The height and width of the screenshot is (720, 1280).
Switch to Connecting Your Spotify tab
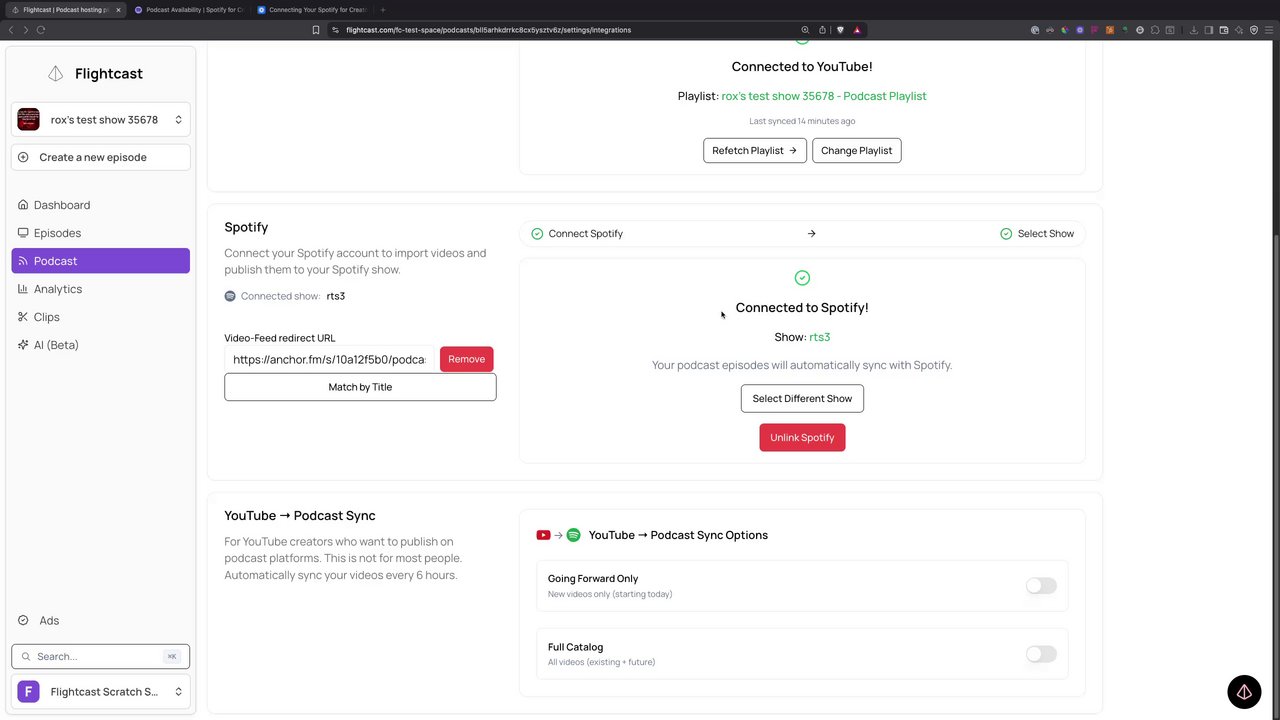[x=311, y=10]
